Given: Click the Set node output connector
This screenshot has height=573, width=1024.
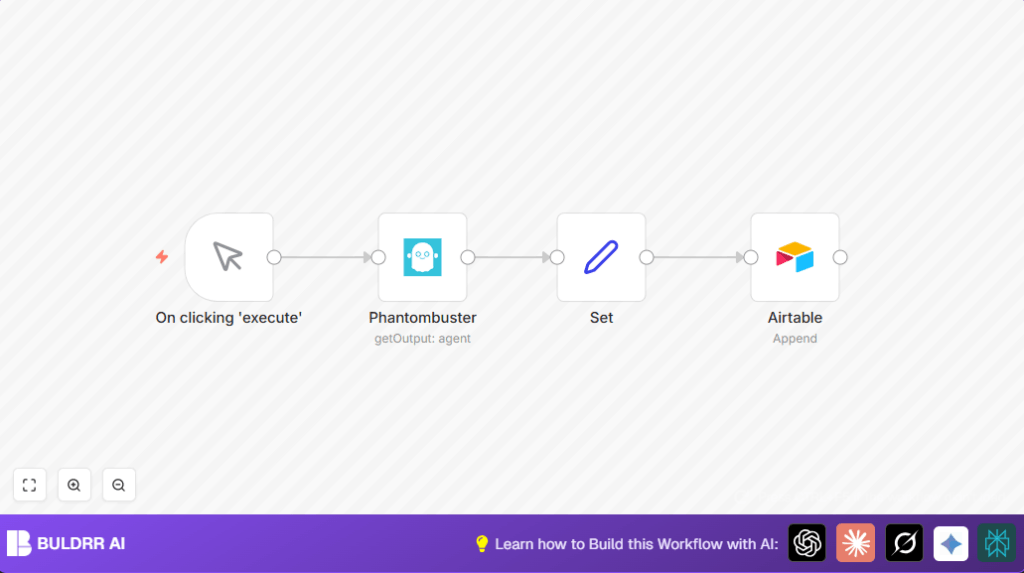Looking at the screenshot, I should click(x=647, y=257).
